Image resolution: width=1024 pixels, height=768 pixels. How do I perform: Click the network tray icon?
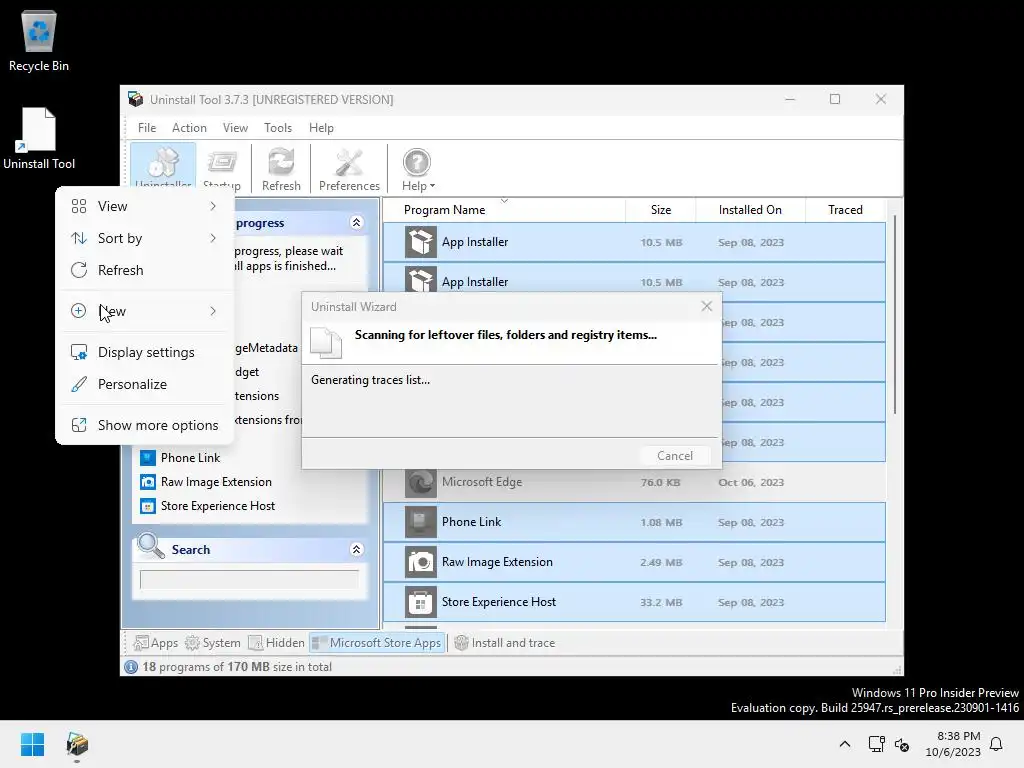pyautogui.click(x=876, y=744)
